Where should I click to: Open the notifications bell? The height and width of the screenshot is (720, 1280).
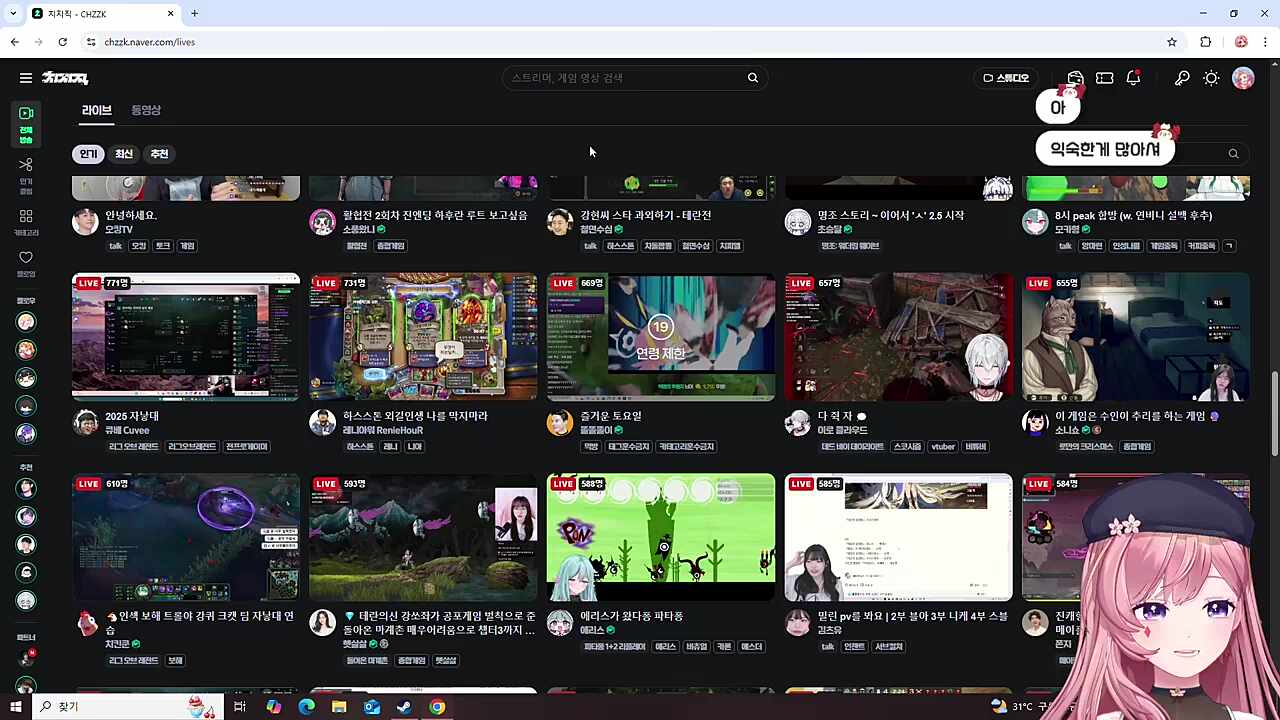[x=1134, y=78]
